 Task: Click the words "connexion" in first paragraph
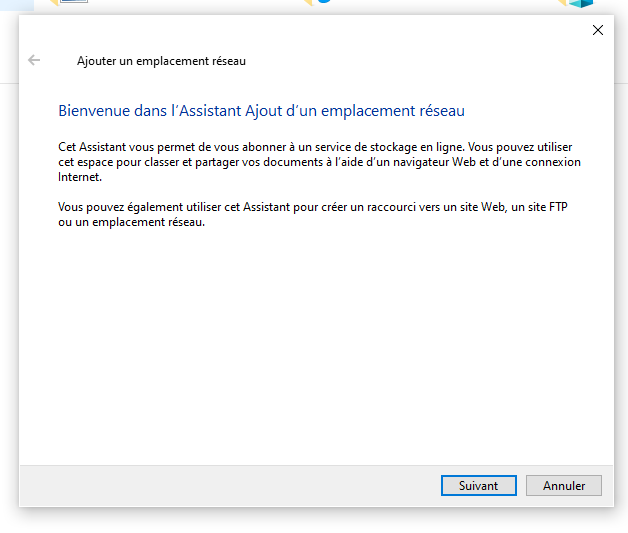(553, 162)
